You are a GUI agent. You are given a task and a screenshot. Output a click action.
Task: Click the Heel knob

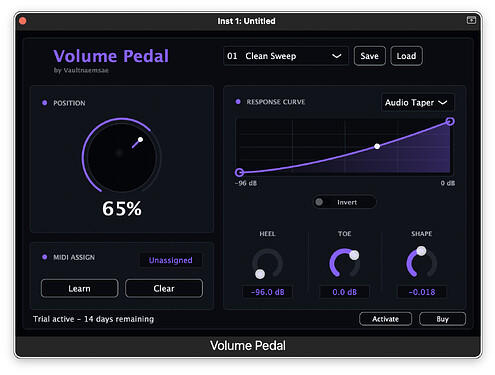(x=267, y=264)
